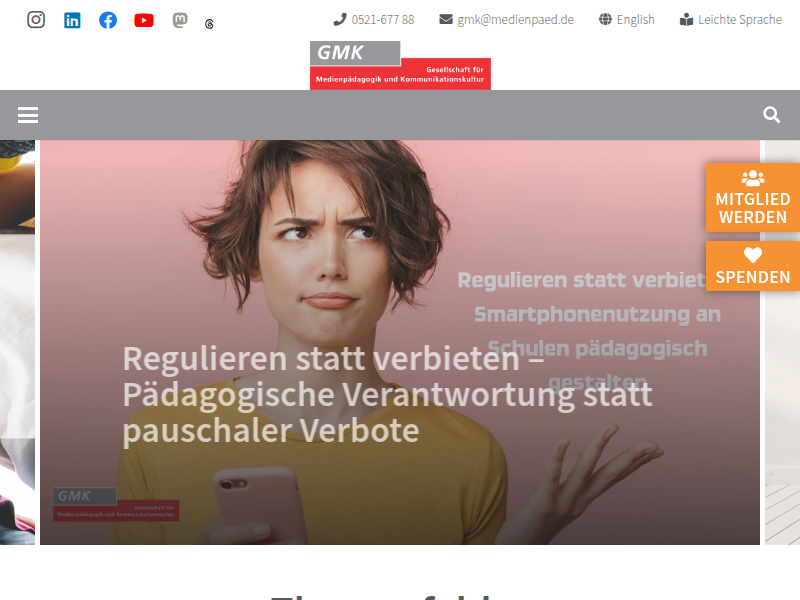Expand the hamburger navigation menu
The image size is (800, 600).
(x=28, y=115)
